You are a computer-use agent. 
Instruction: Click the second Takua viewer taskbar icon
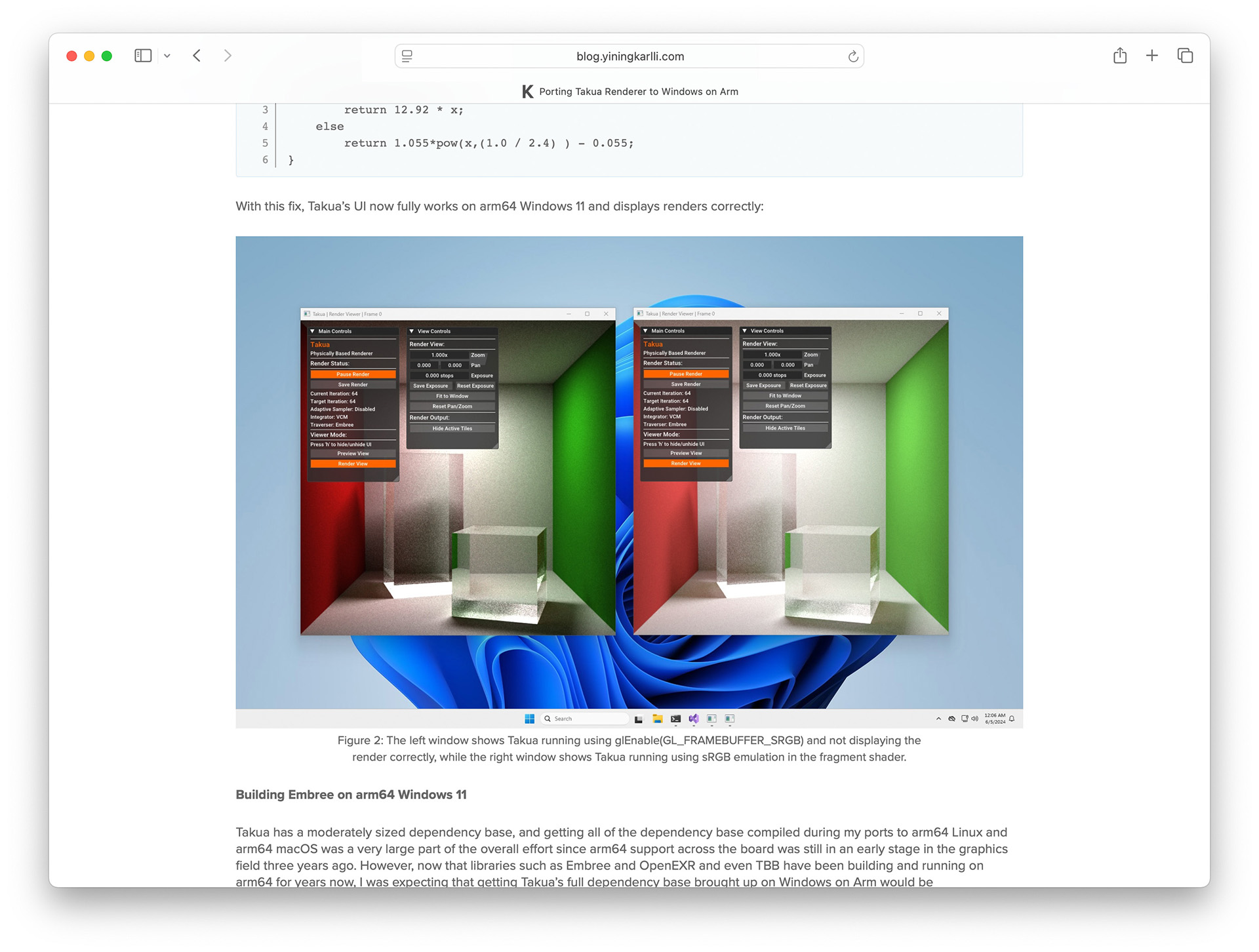click(730, 719)
